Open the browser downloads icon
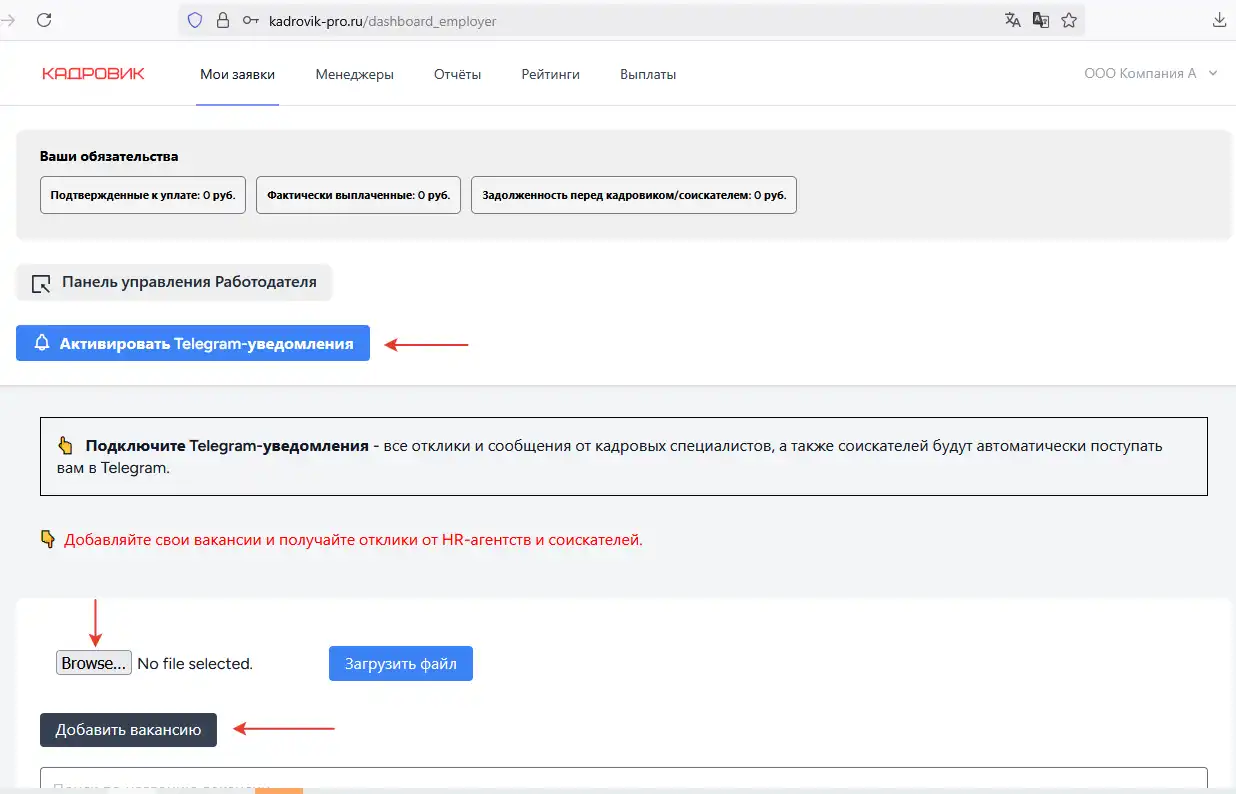 click(x=1219, y=20)
